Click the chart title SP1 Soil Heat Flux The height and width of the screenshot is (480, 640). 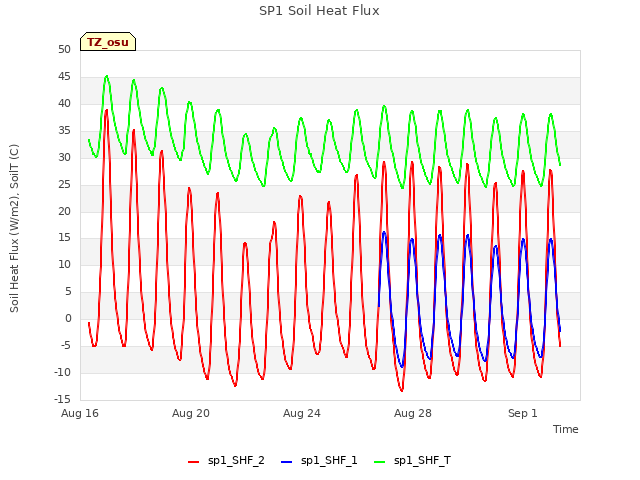pos(319,11)
